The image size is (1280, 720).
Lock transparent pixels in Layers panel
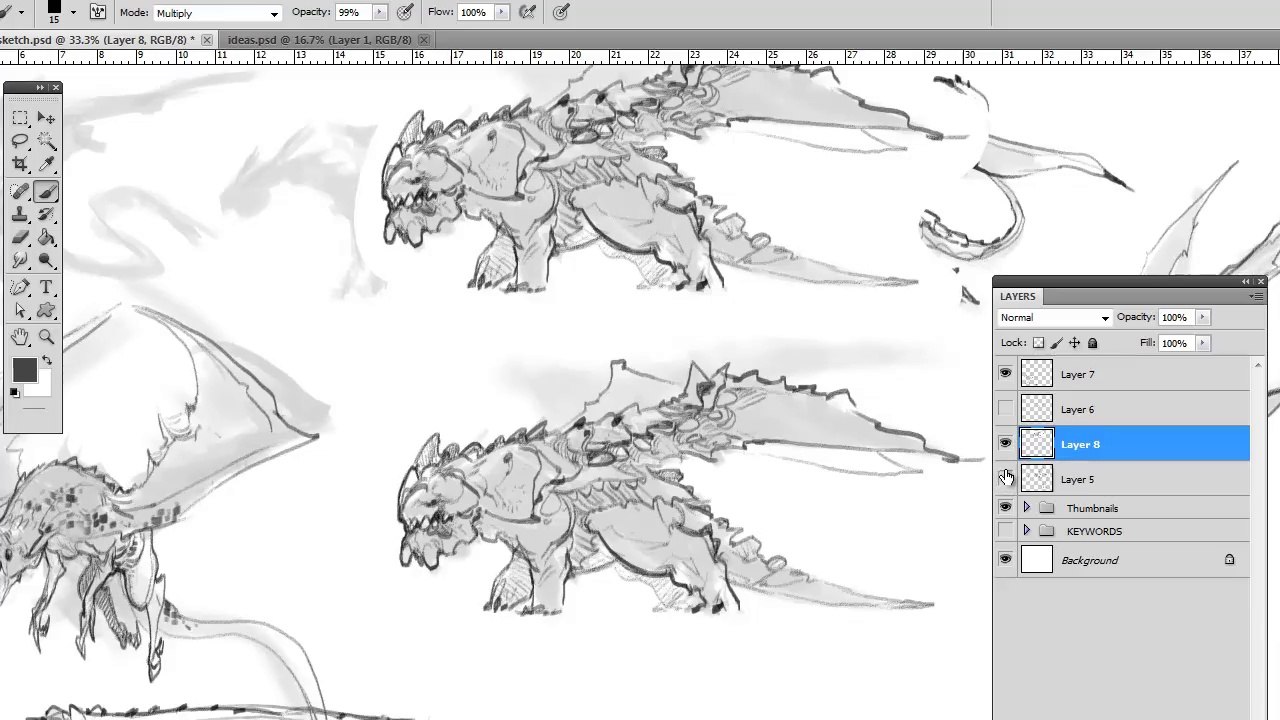point(1038,343)
